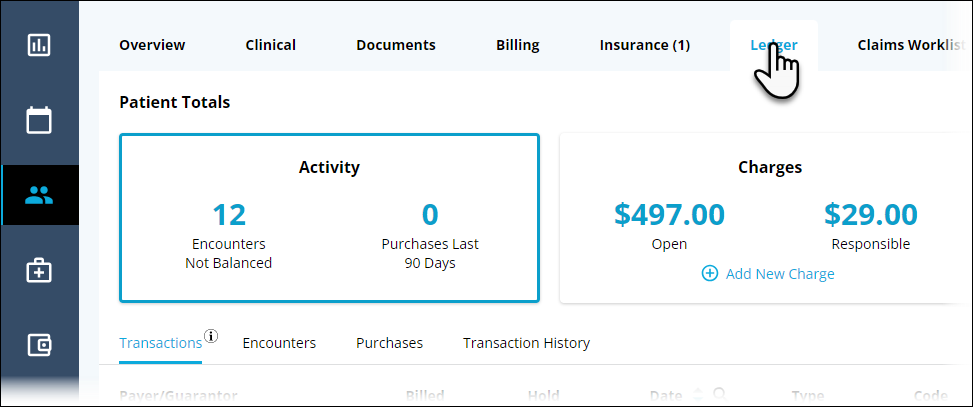The image size is (973, 407).
Task: View the Transaction History sub-tab
Action: (526, 343)
